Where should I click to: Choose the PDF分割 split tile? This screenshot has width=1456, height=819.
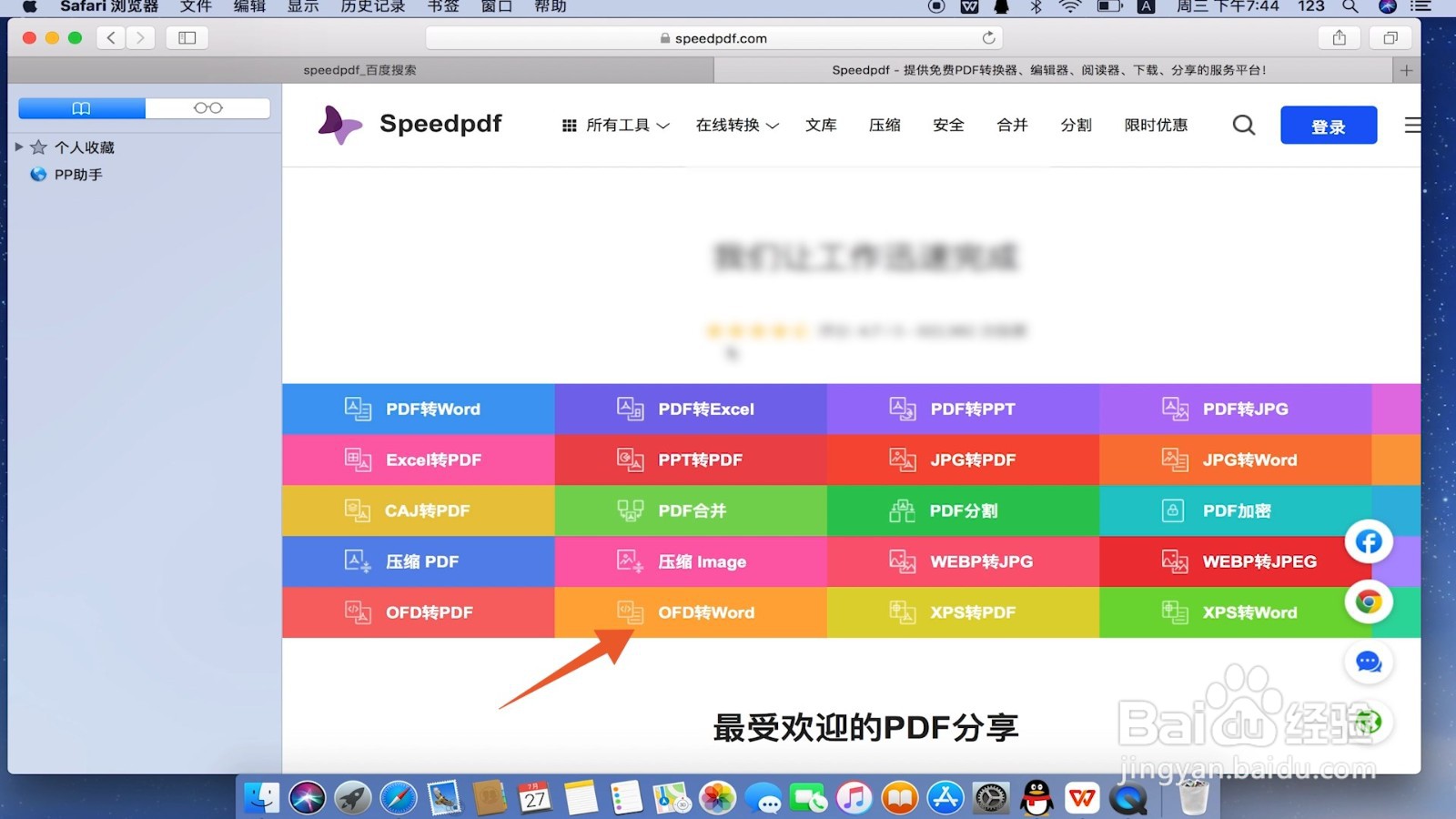point(963,511)
